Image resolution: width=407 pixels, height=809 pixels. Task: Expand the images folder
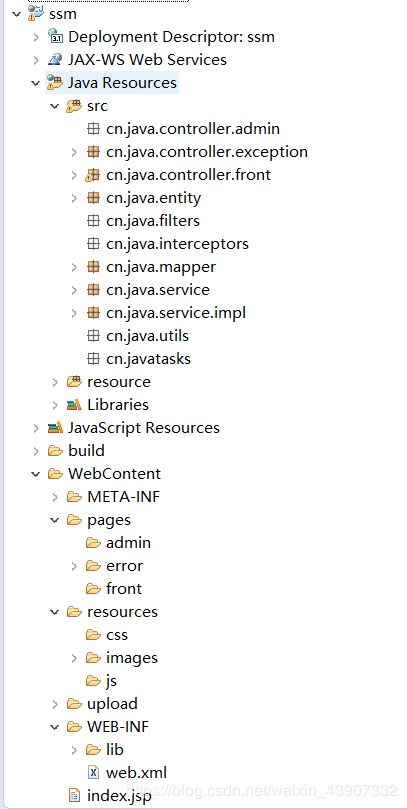coord(74,658)
